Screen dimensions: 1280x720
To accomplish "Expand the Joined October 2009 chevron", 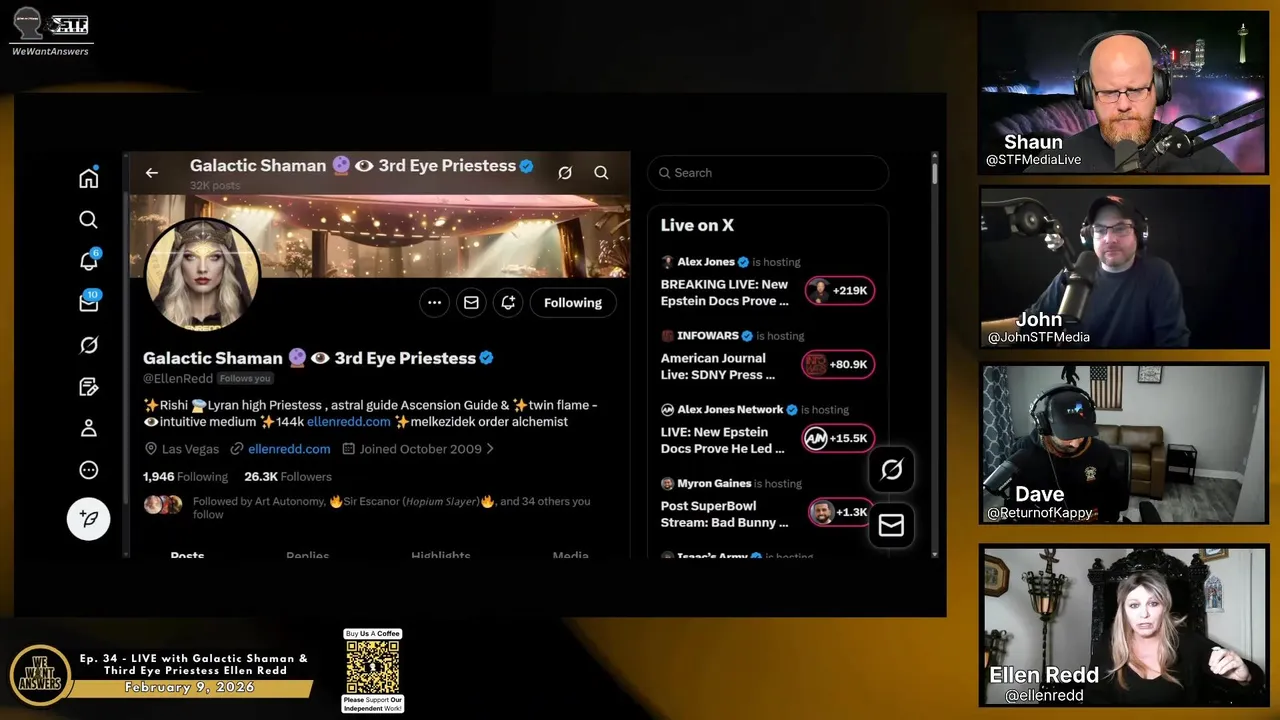I will [490, 449].
